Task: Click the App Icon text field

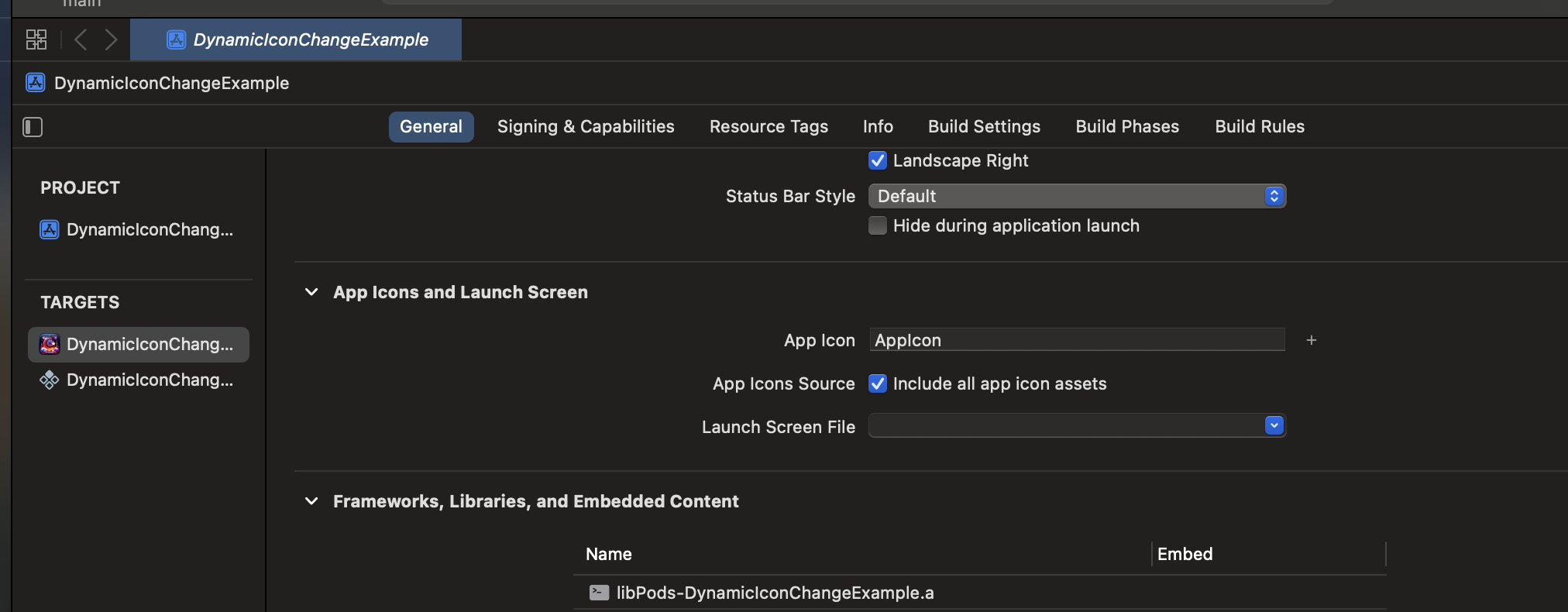Action: 1077,340
